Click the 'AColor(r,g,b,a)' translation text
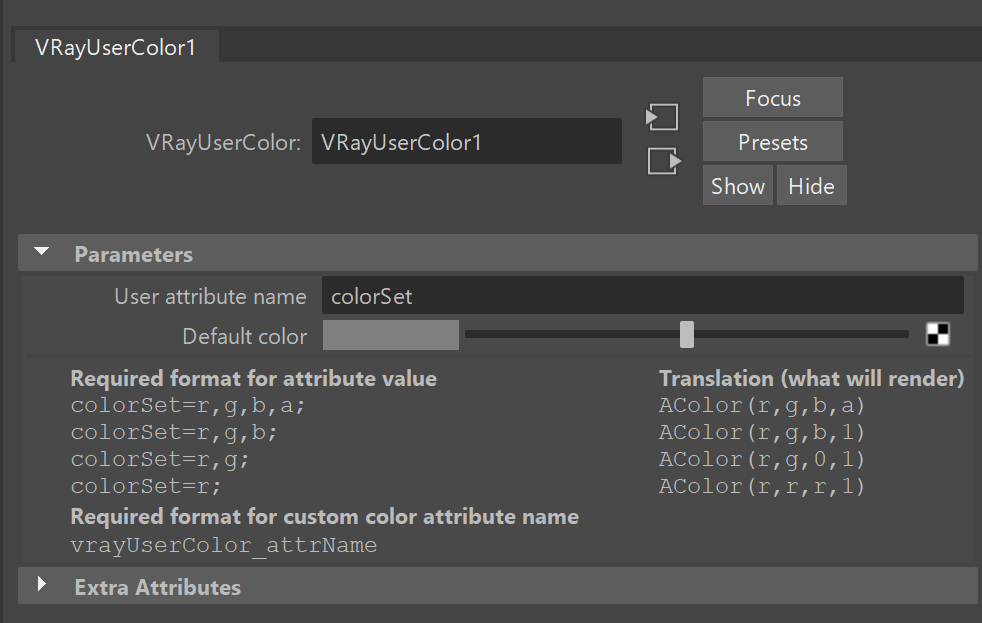 tap(762, 406)
